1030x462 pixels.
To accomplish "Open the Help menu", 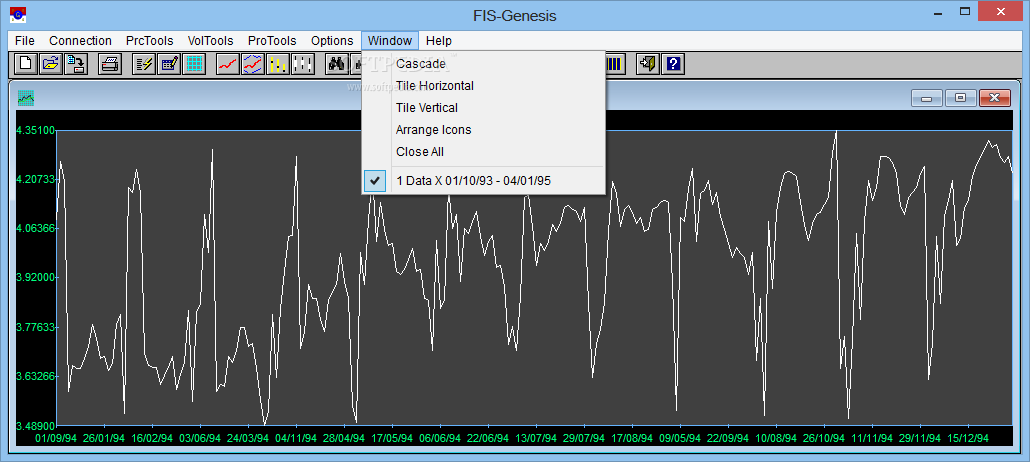I will pyautogui.click(x=439, y=41).
